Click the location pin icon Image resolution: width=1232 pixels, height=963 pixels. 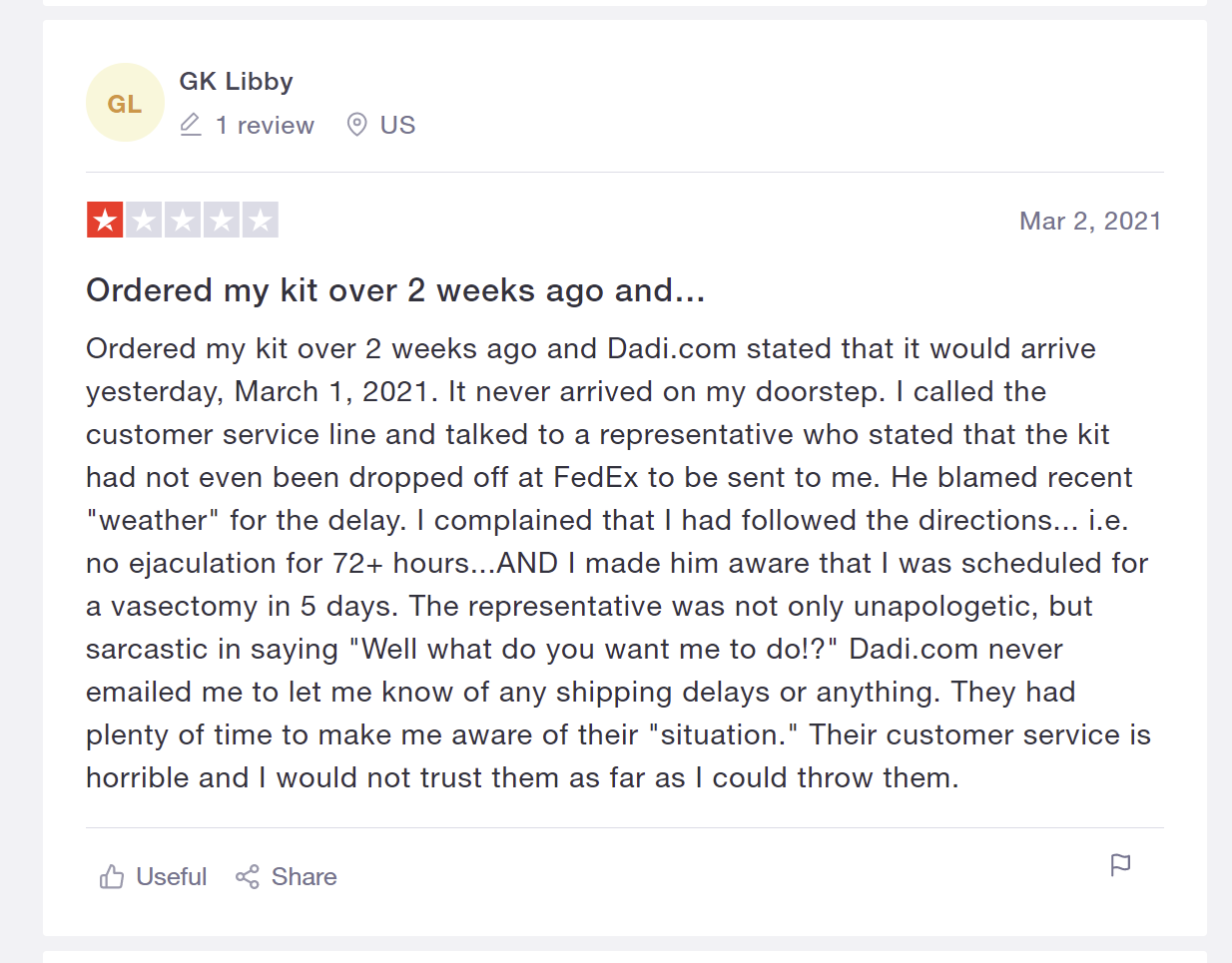coord(356,125)
